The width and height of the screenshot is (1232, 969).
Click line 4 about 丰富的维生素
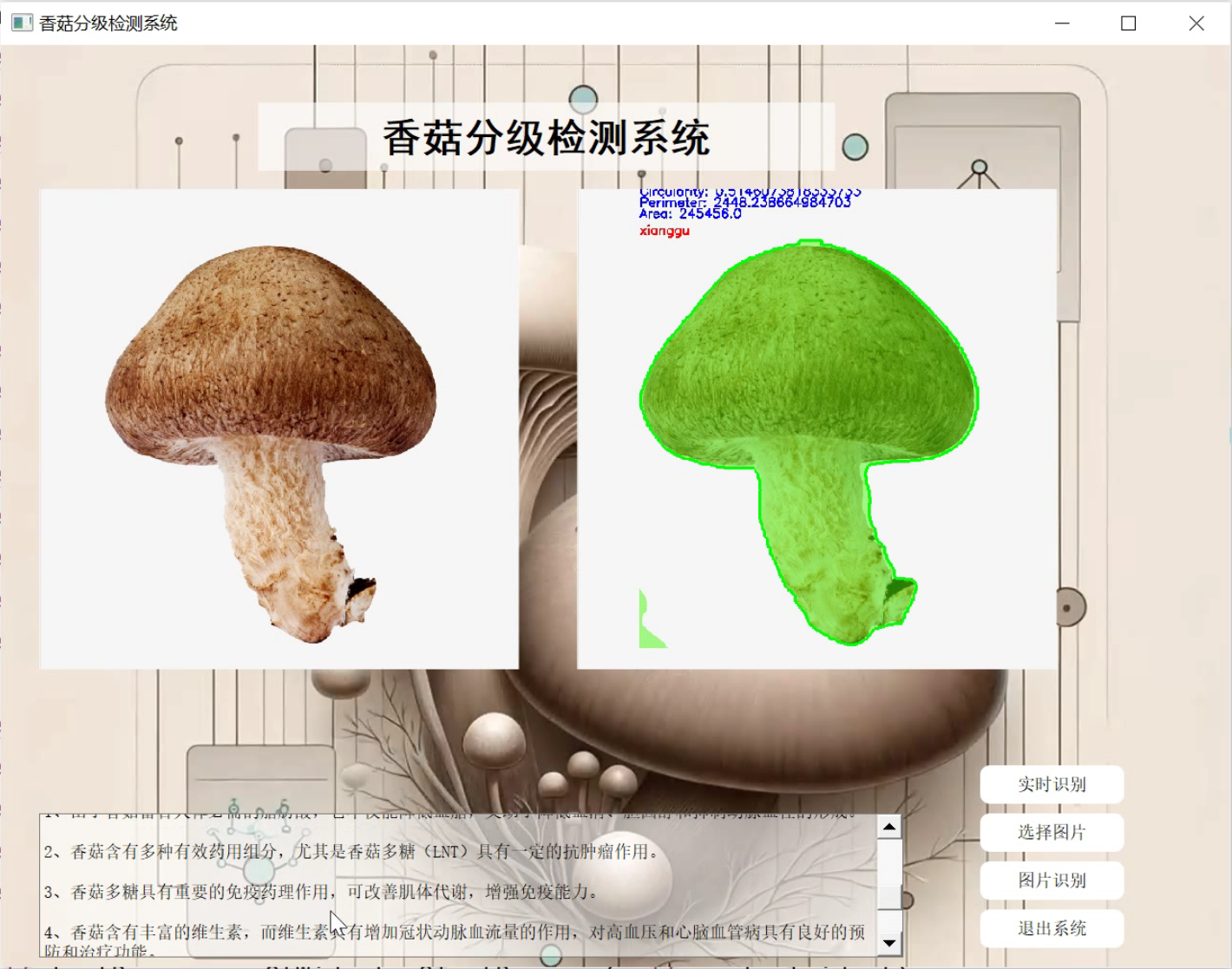455,940
